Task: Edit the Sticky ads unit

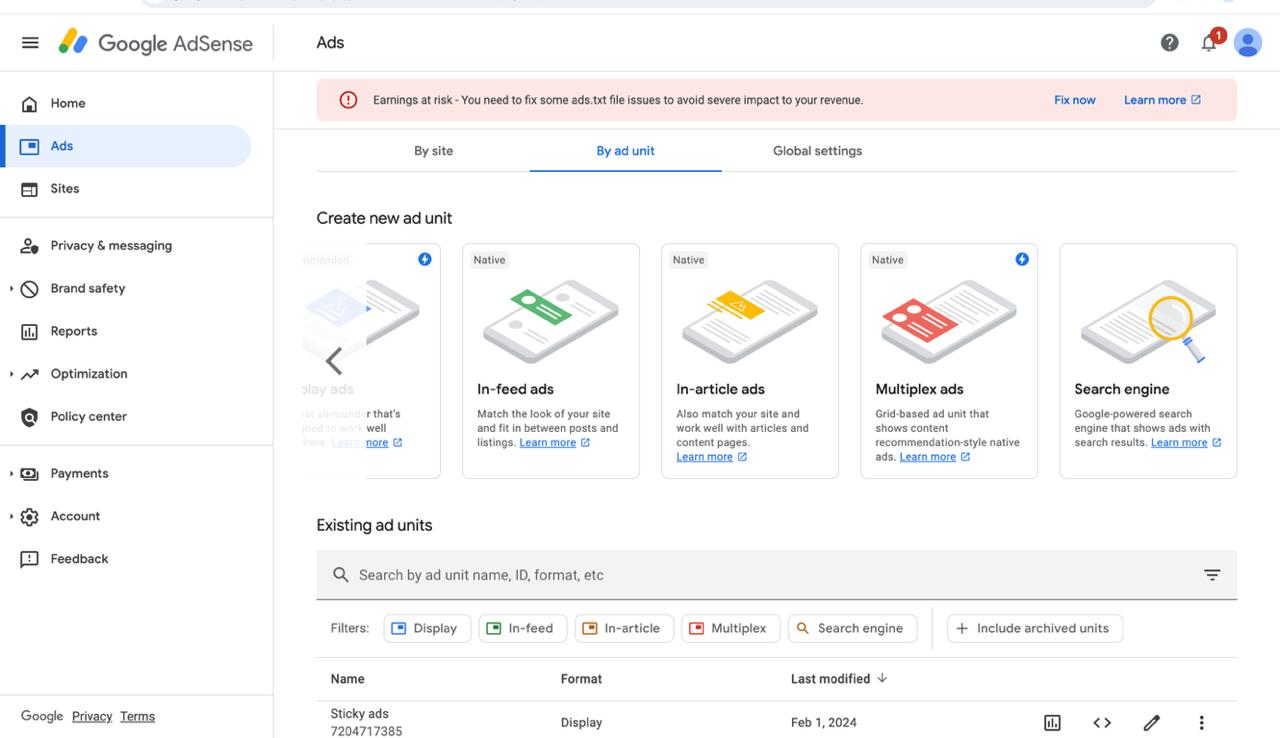Action: [x=1152, y=723]
